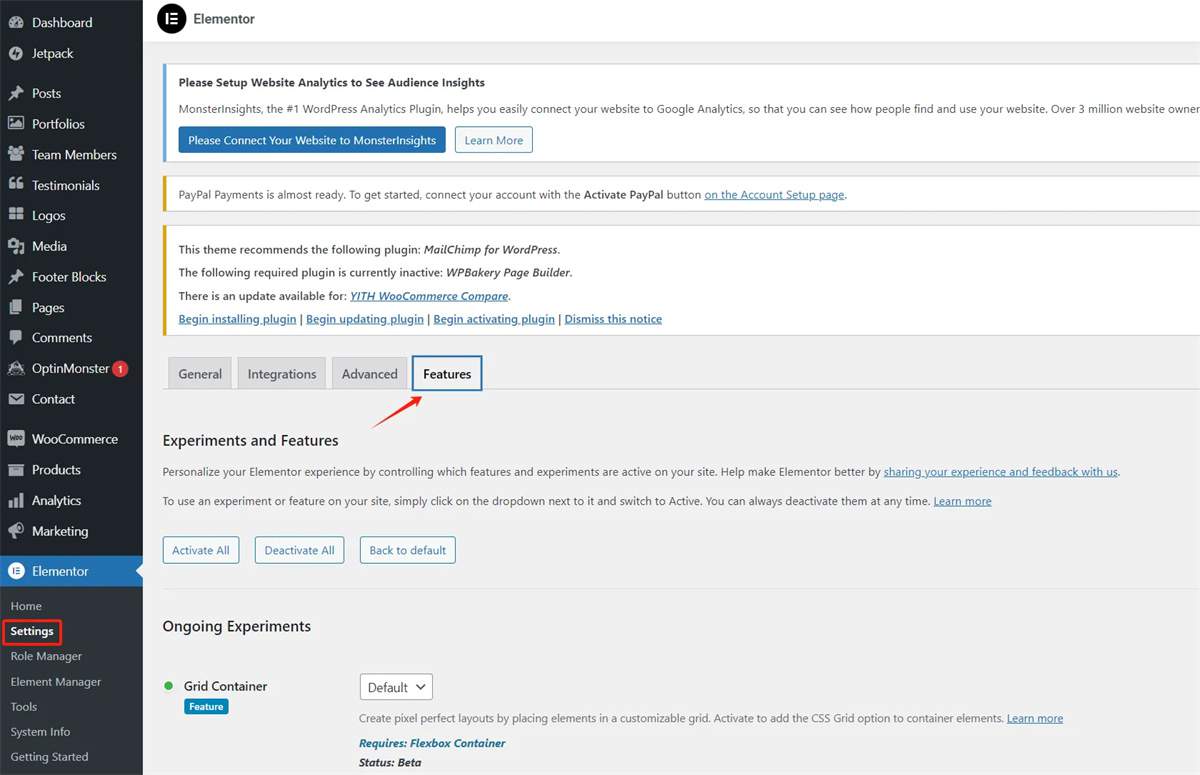
Task: Click Learn more after deactivate sentence
Action: tap(962, 501)
